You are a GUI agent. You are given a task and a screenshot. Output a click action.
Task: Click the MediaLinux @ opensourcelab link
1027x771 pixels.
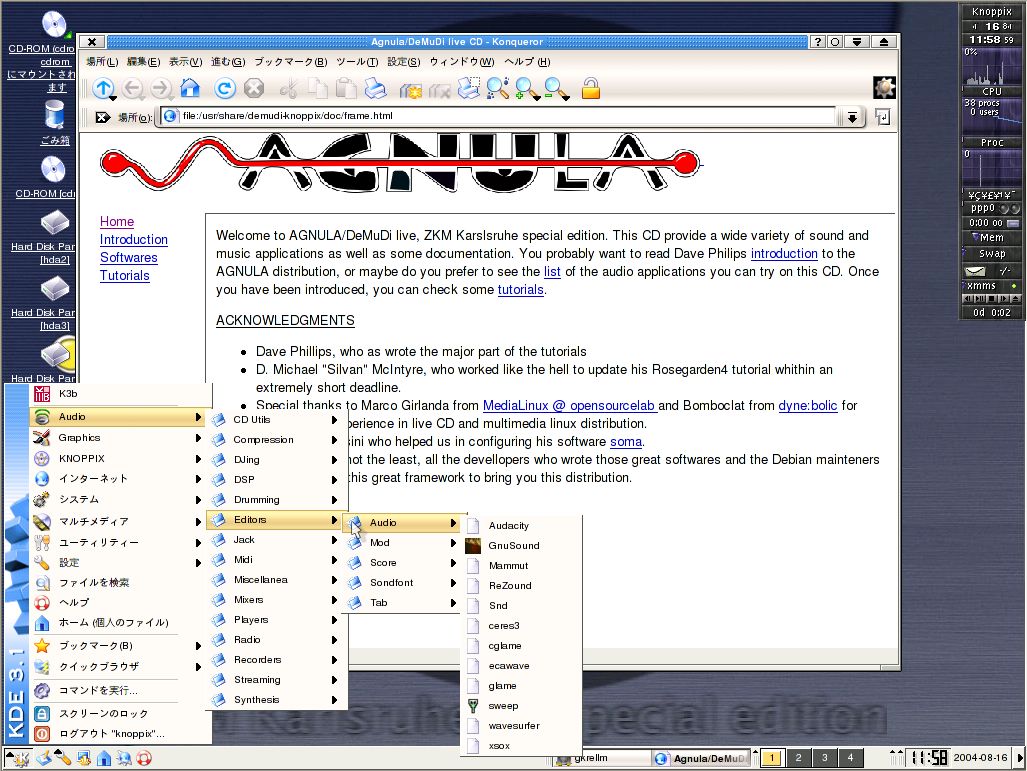pyautogui.click(x=569, y=405)
